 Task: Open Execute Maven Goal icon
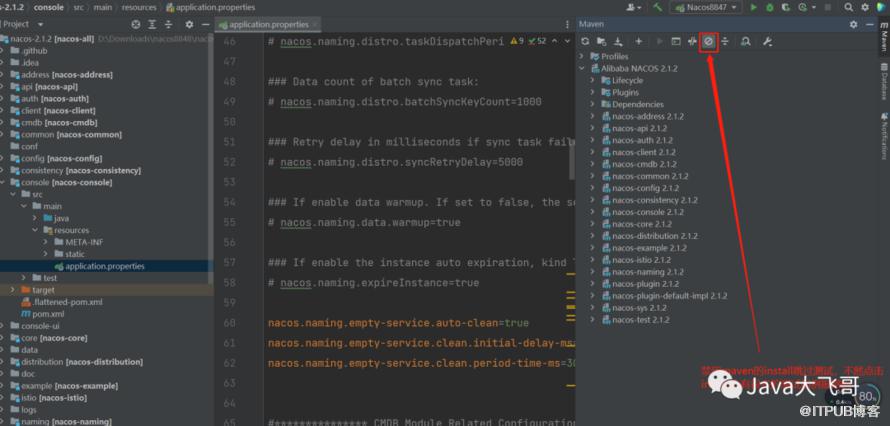pos(676,42)
